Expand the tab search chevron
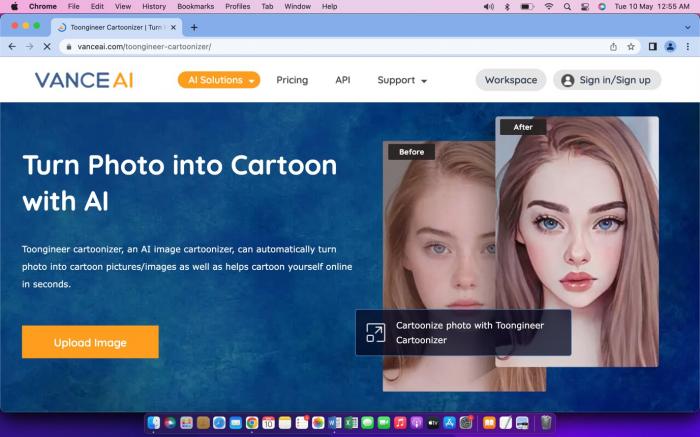This screenshot has height=437, width=700. tap(688, 27)
